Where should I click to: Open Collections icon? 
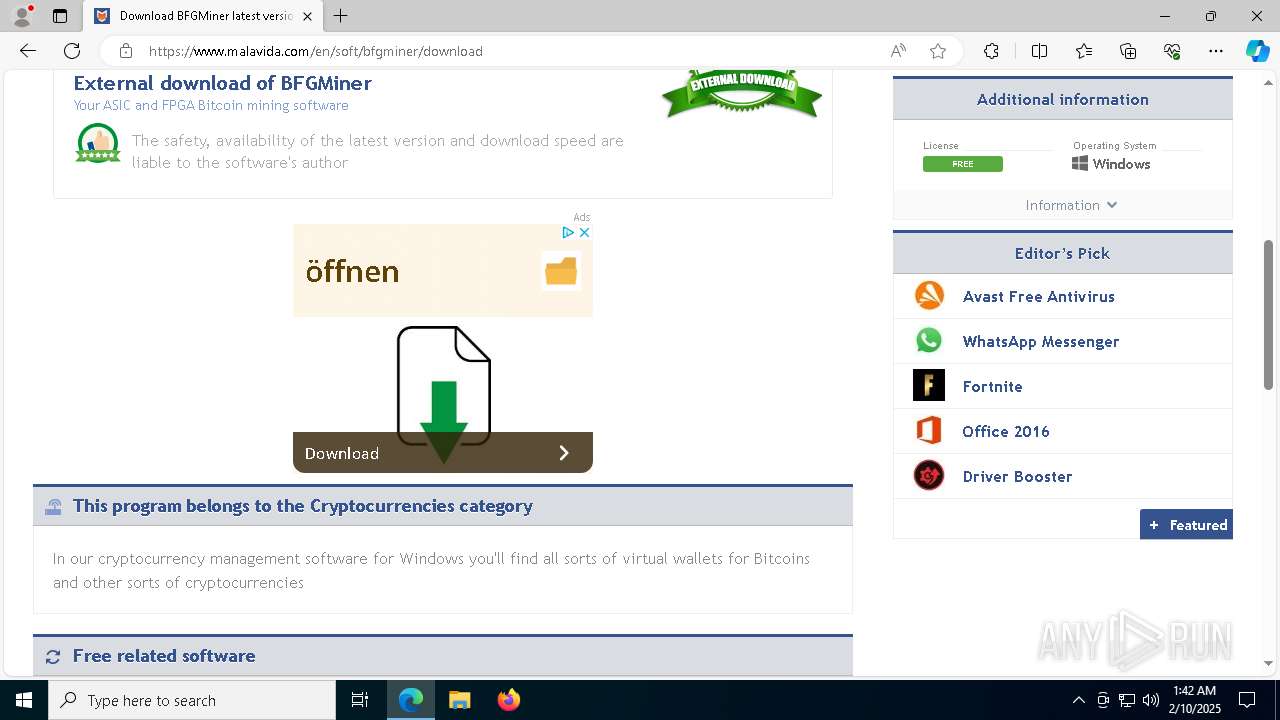click(x=1128, y=51)
